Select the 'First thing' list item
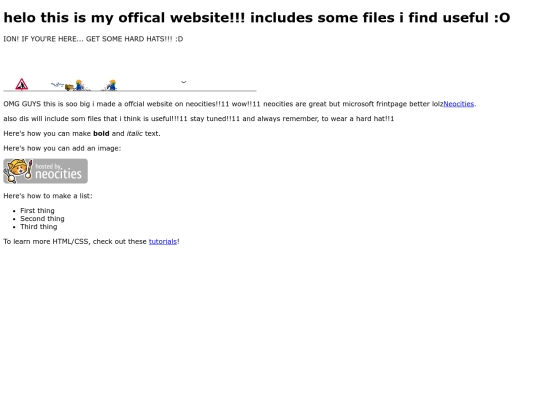Image resolution: width=540 pixels, height=405 pixels. pyautogui.click(x=37, y=211)
